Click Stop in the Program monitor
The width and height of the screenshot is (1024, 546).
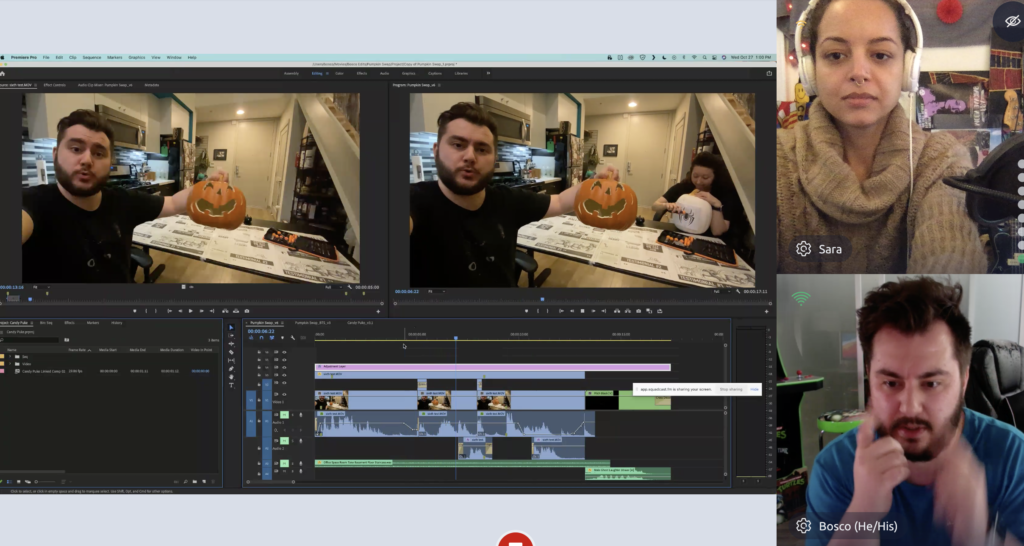(583, 311)
